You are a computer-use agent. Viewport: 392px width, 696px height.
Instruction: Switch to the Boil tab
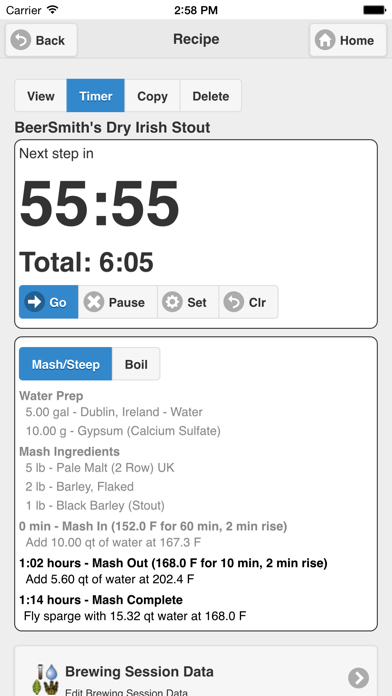pyautogui.click(x=136, y=364)
